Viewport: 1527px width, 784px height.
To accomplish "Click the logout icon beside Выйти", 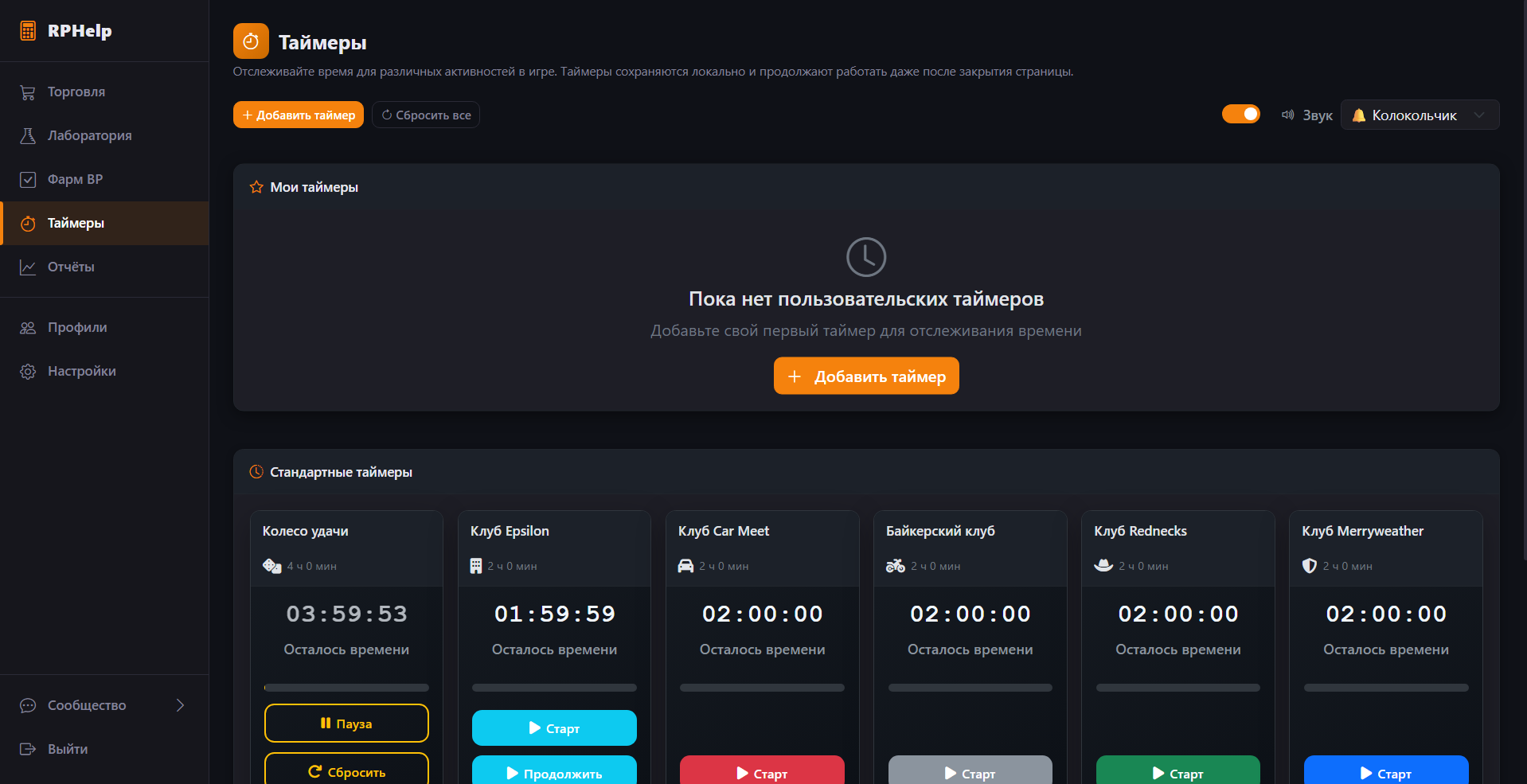I will 28,750.
